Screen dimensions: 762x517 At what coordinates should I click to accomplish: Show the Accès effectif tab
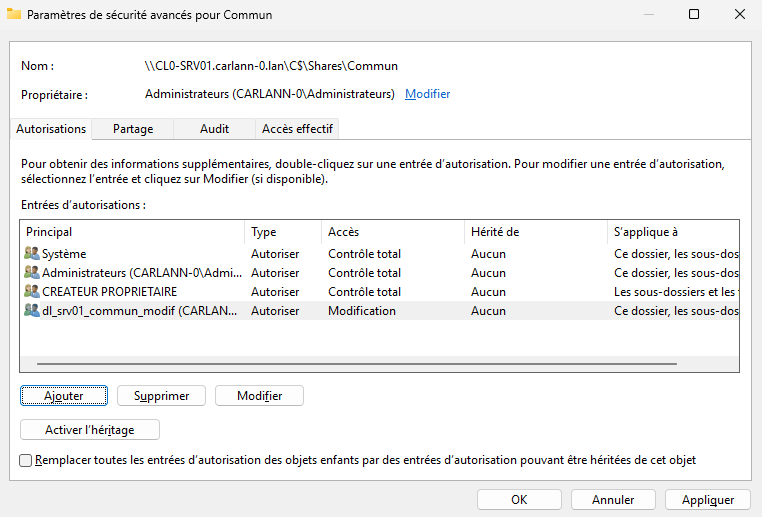click(x=297, y=129)
